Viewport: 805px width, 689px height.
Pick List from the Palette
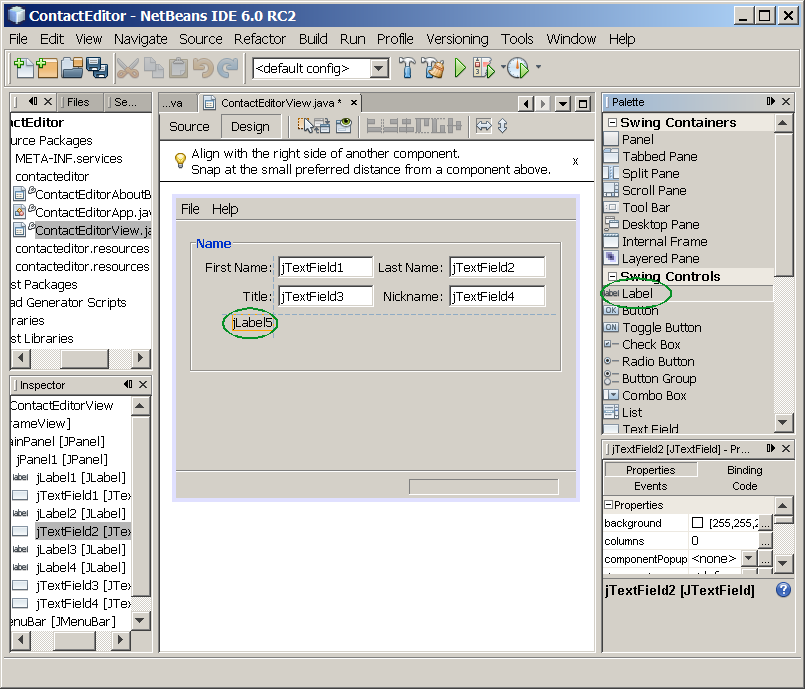(632, 412)
